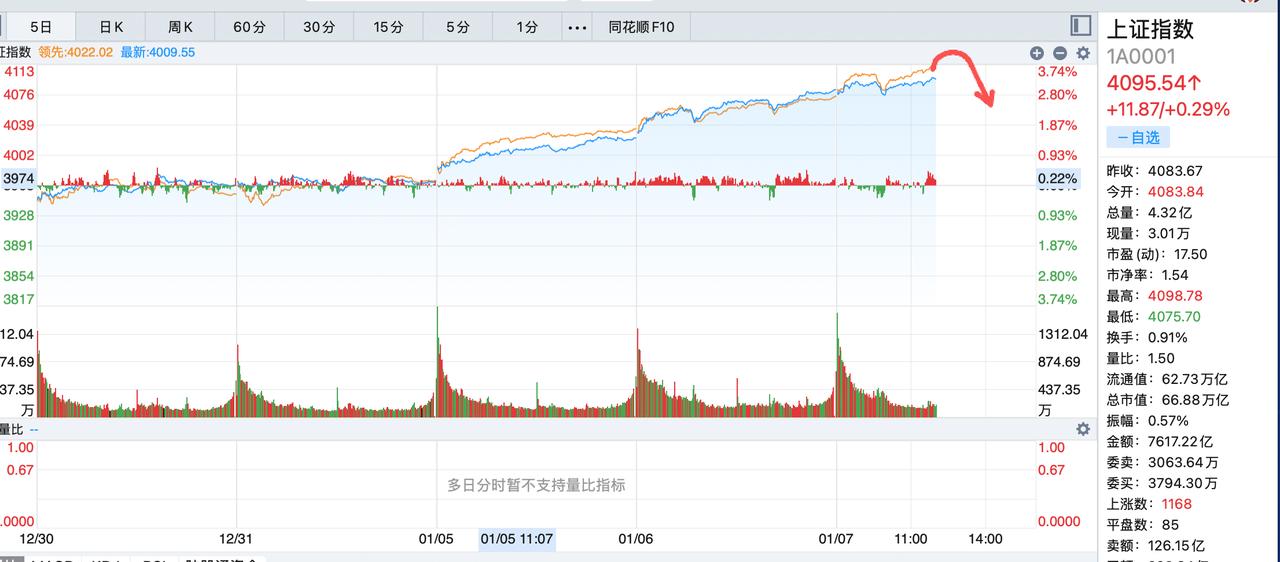Image resolution: width=1280 pixels, height=562 pixels.
Task: Select the 15分 interval tab
Action: point(387,27)
